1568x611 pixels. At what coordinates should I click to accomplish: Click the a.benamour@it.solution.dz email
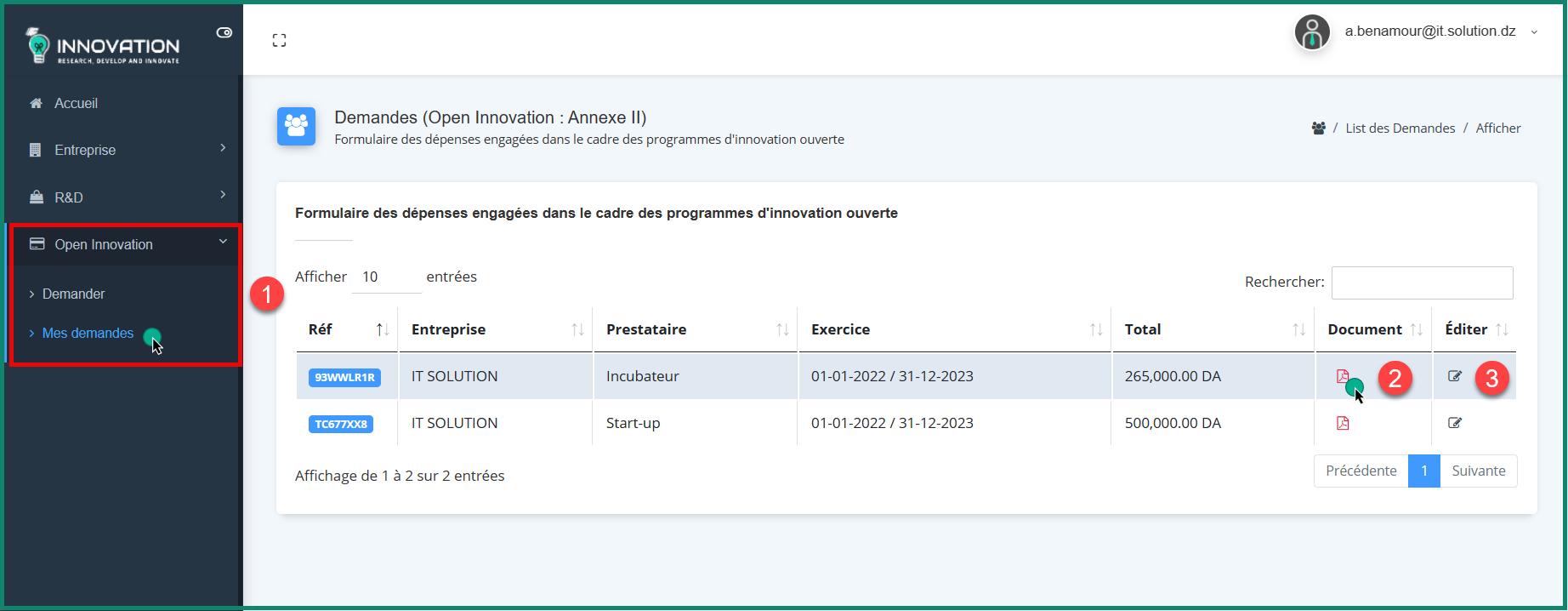pos(1430,31)
